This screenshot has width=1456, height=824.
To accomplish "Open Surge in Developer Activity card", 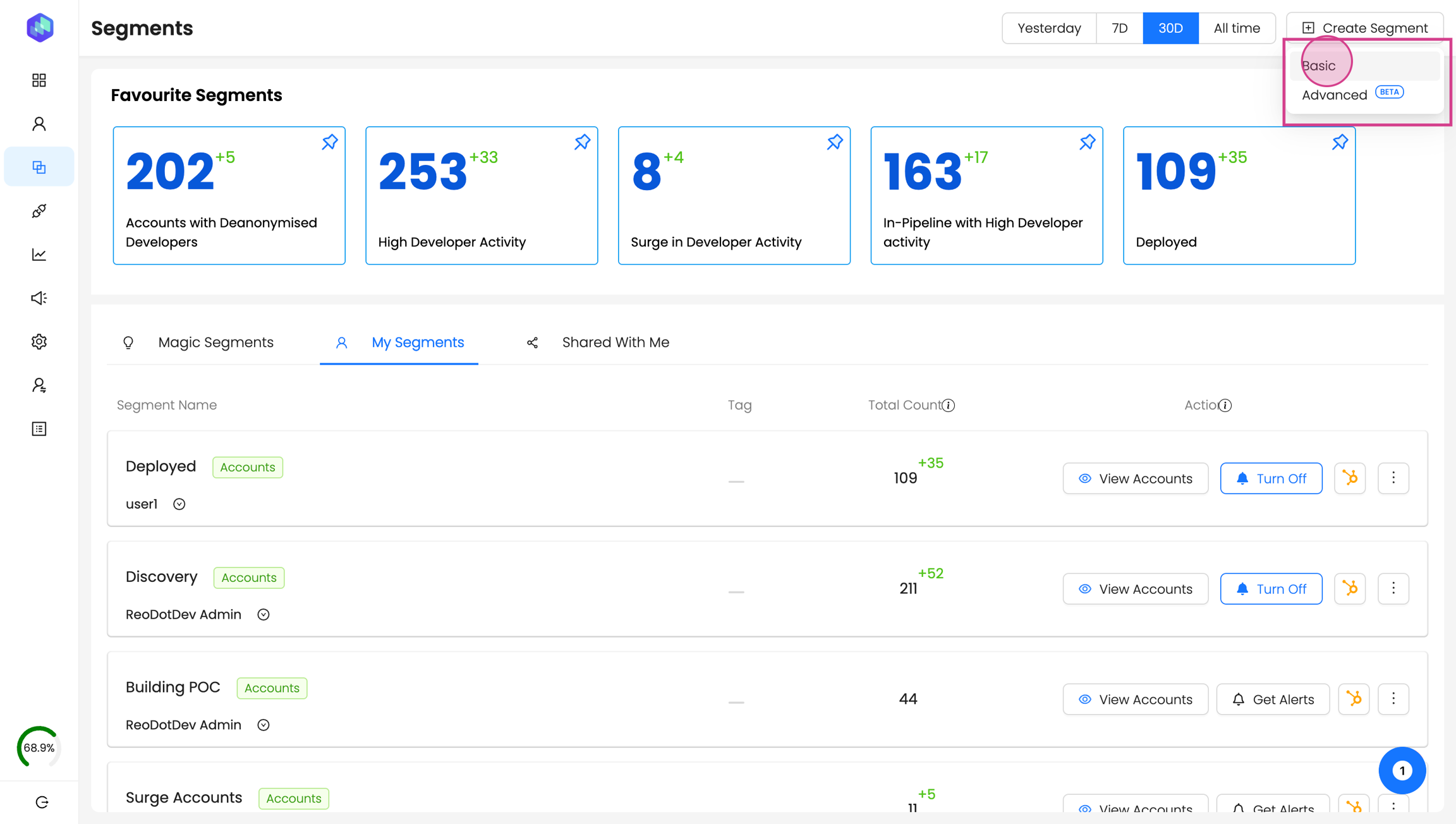I will point(734,196).
